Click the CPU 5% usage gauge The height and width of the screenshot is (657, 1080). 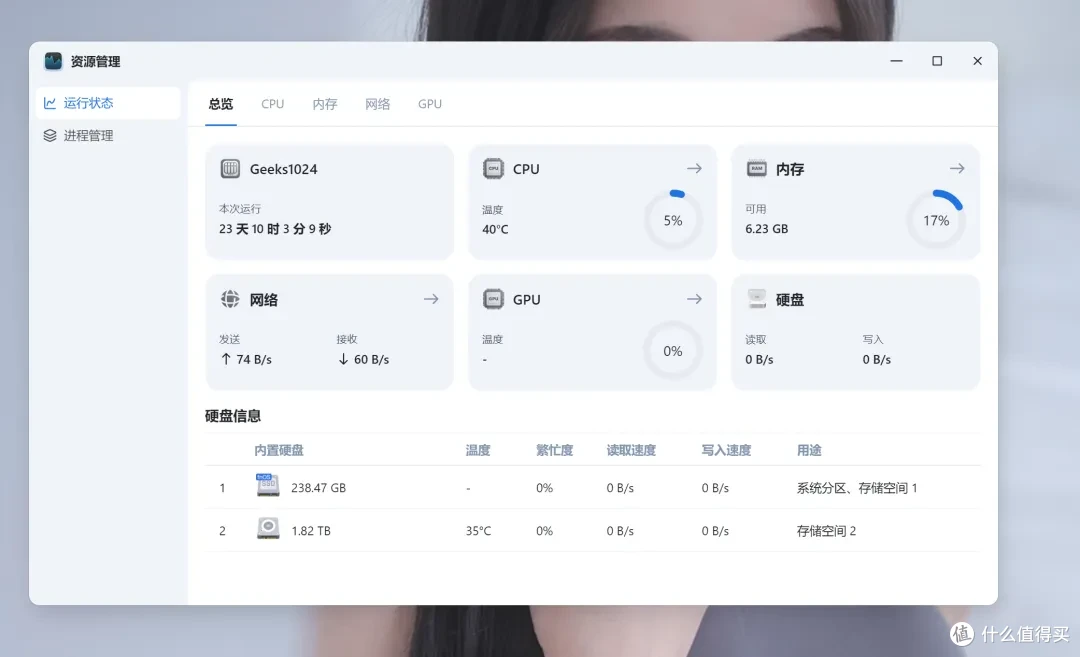pos(673,220)
